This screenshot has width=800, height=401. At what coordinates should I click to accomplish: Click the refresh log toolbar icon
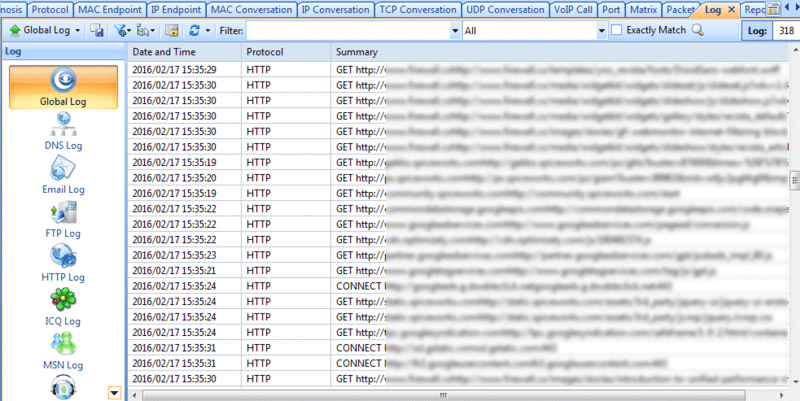tap(194, 31)
